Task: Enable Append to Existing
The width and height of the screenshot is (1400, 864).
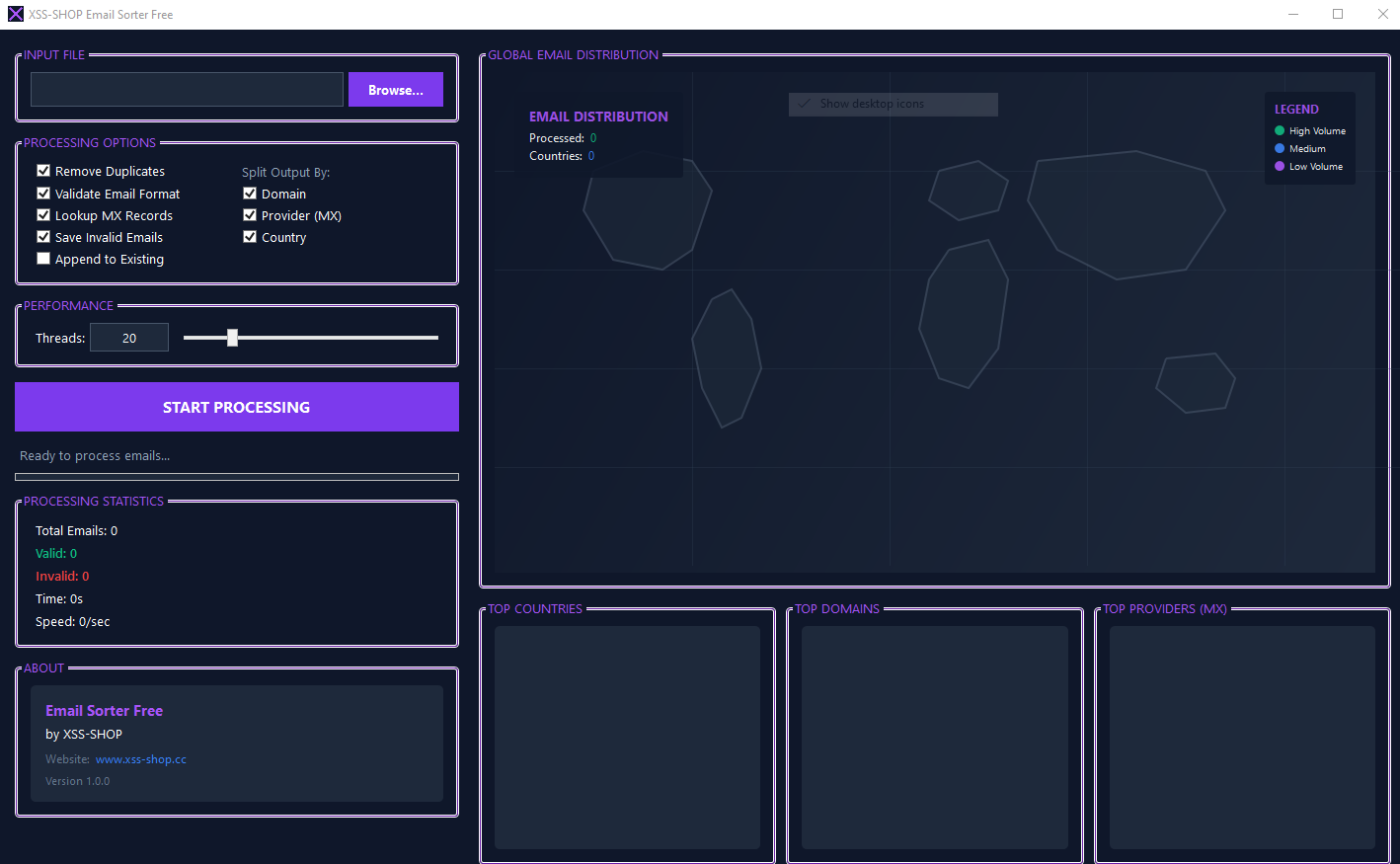Action: pyautogui.click(x=43, y=258)
